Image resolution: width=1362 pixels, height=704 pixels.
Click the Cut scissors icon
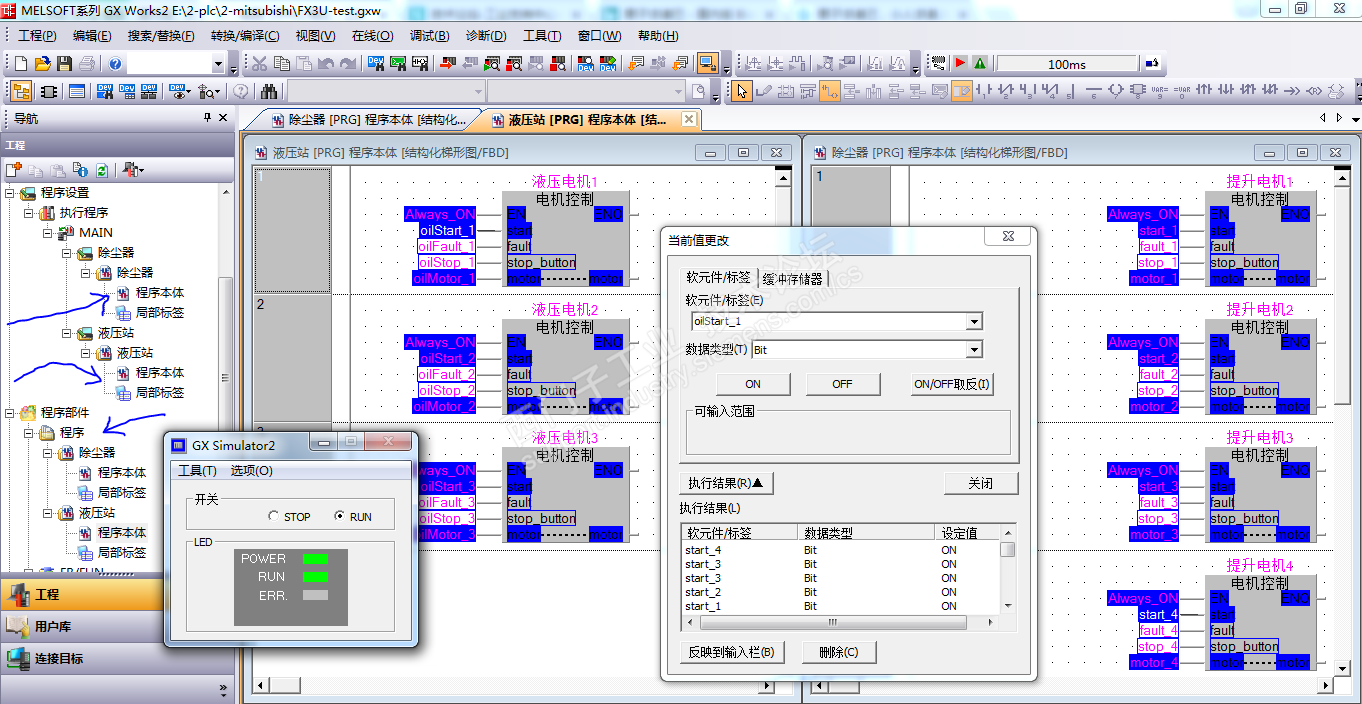pos(259,64)
